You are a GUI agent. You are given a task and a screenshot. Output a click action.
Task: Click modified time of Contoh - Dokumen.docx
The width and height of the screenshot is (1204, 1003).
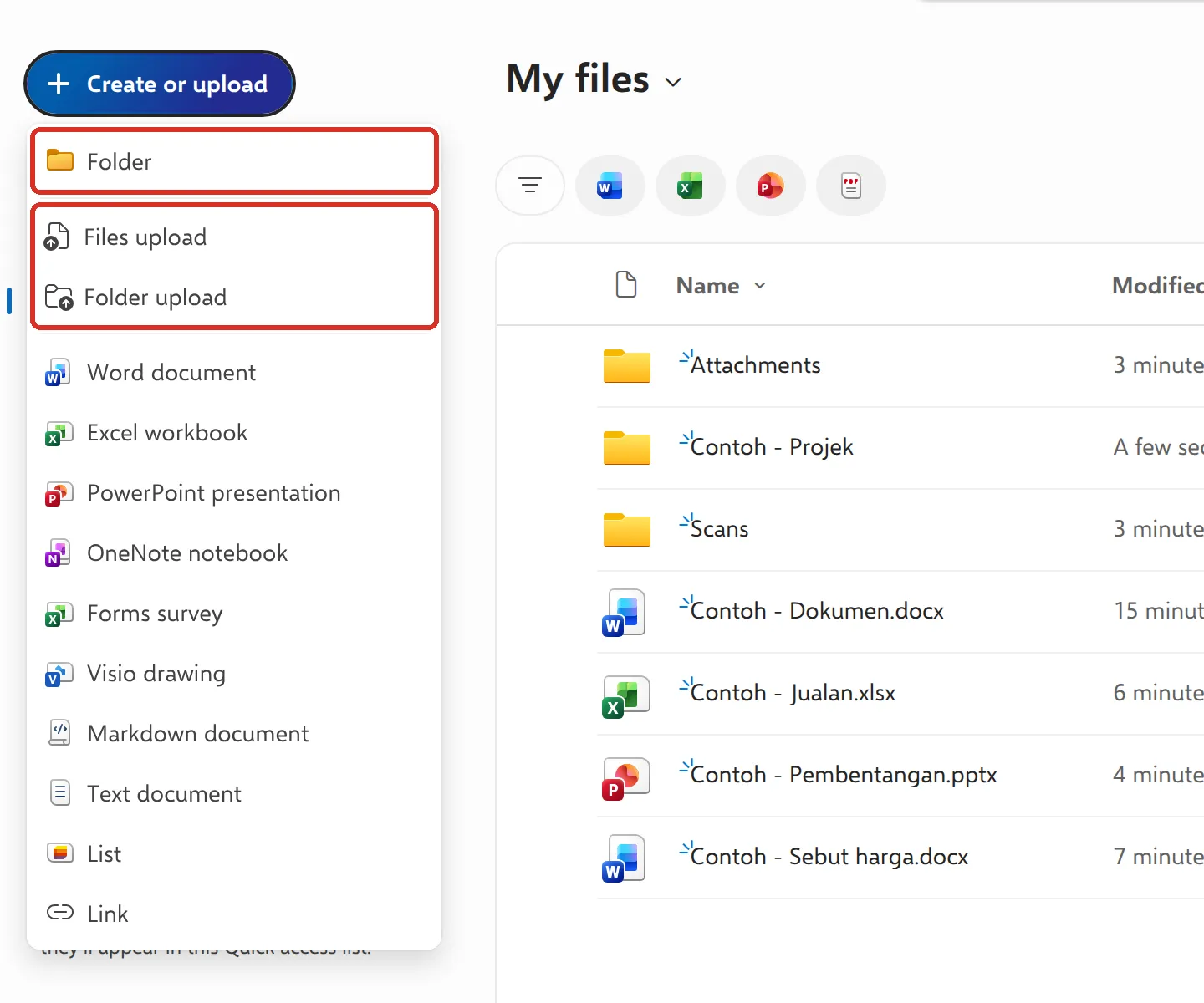[1159, 611]
